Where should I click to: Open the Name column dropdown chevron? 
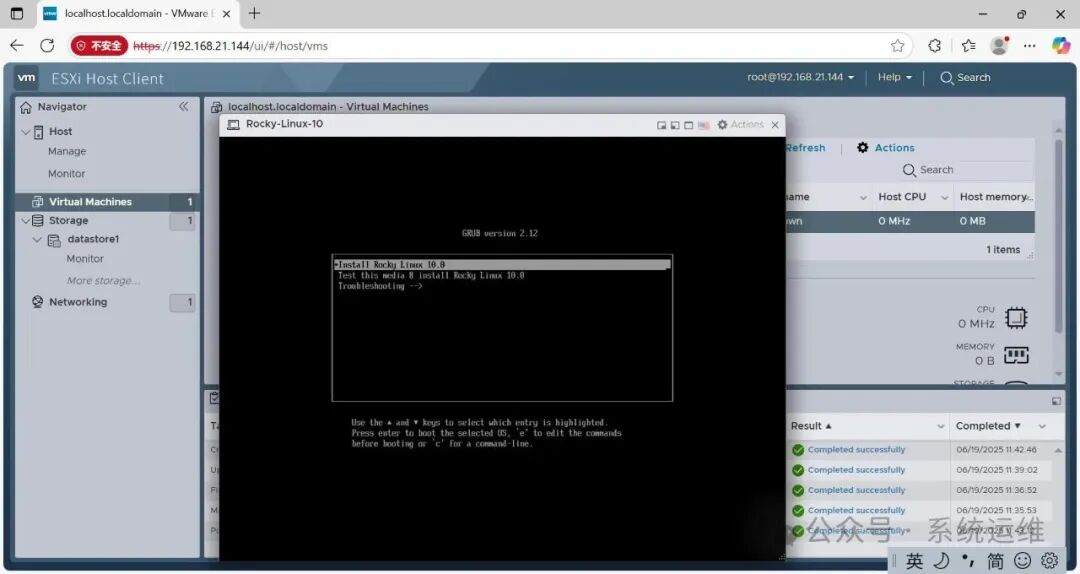(x=863, y=198)
